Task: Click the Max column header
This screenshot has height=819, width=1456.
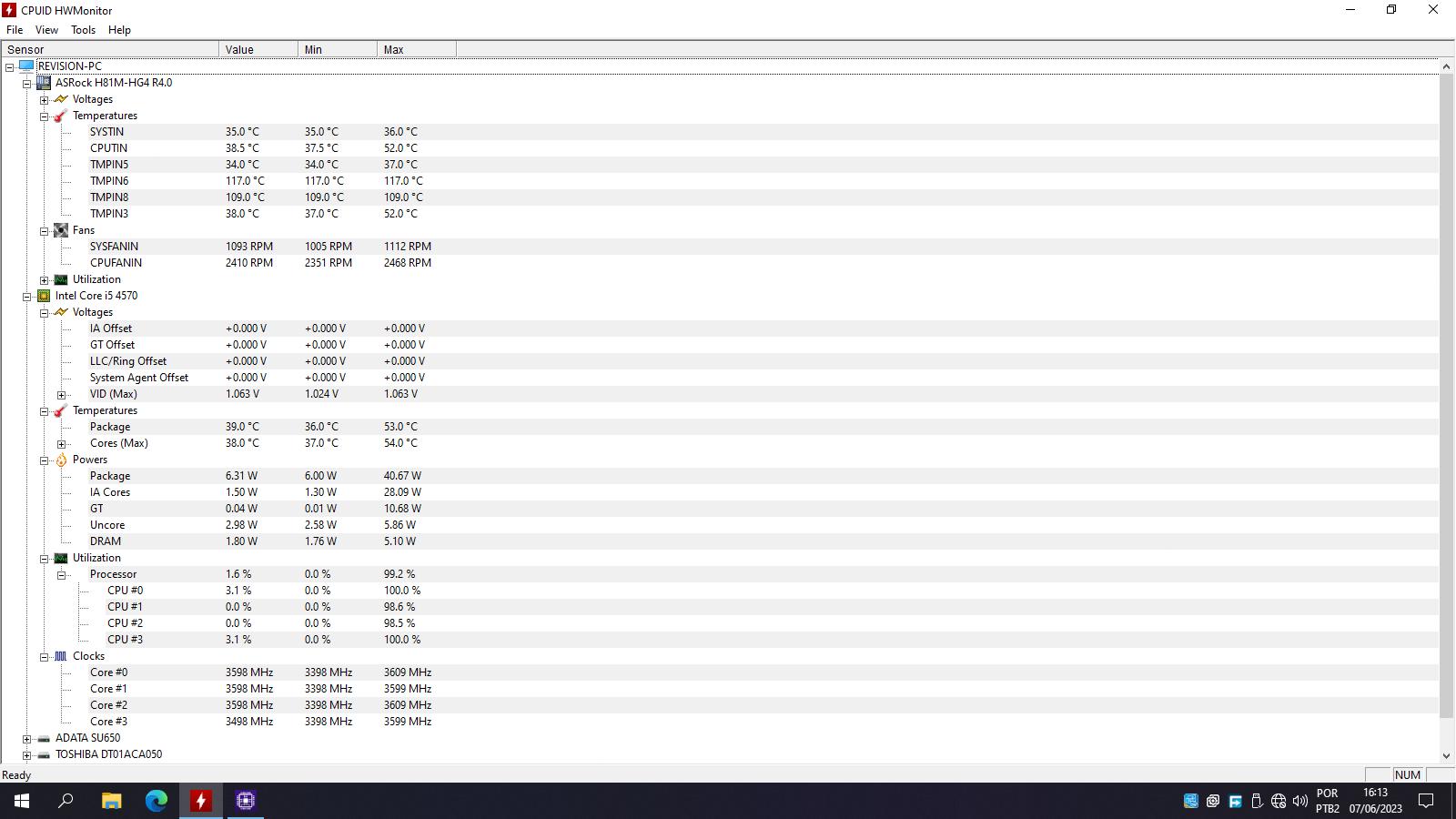Action: pyautogui.click(x=417, y=49)
